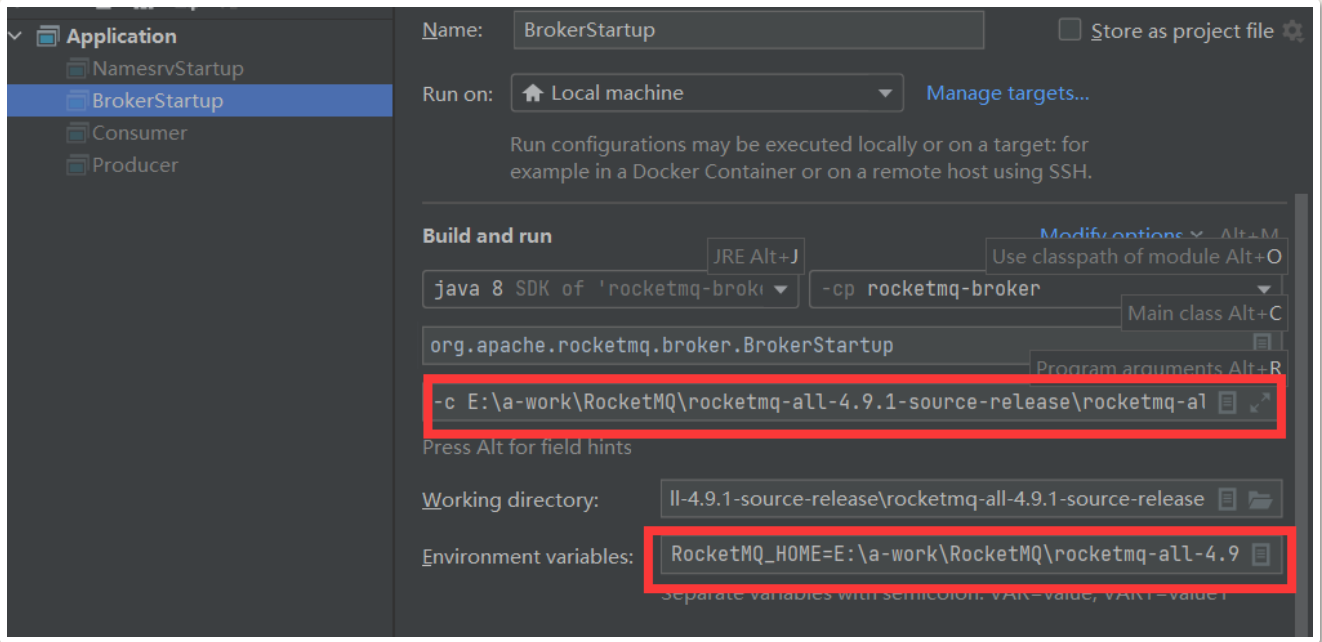
Task: Open the Run on Local machine dropdown
Action: 707,94
